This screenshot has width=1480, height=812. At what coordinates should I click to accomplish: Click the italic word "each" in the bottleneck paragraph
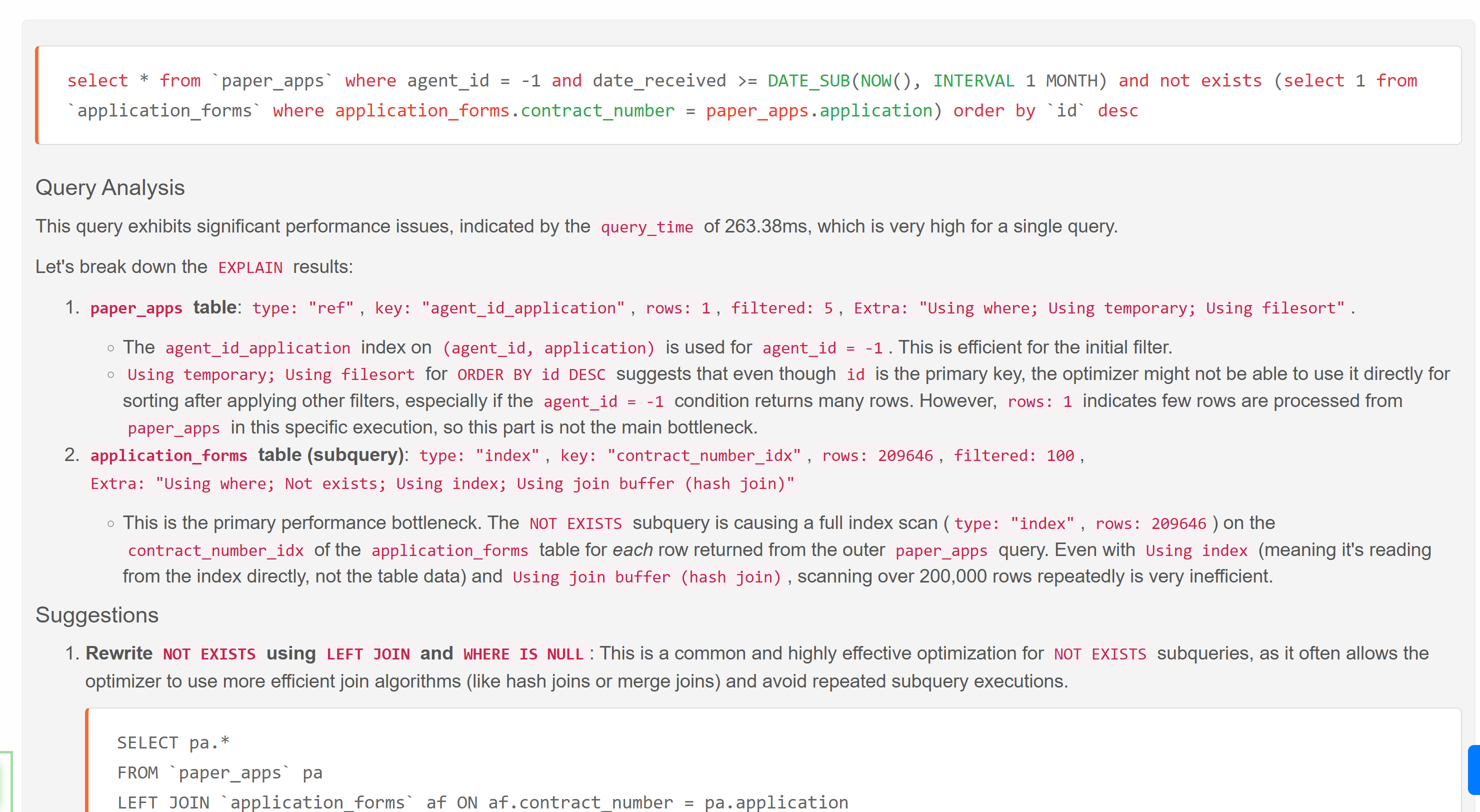(632, 550)
